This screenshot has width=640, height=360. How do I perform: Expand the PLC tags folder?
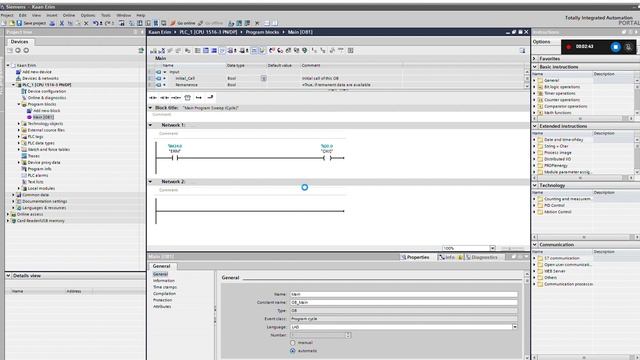tap(19, 137)
